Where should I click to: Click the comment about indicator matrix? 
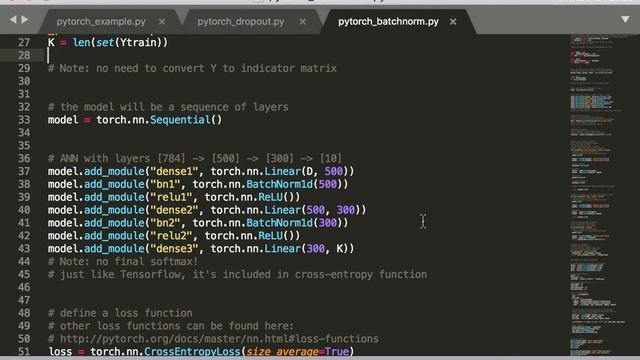coord(192,68)
